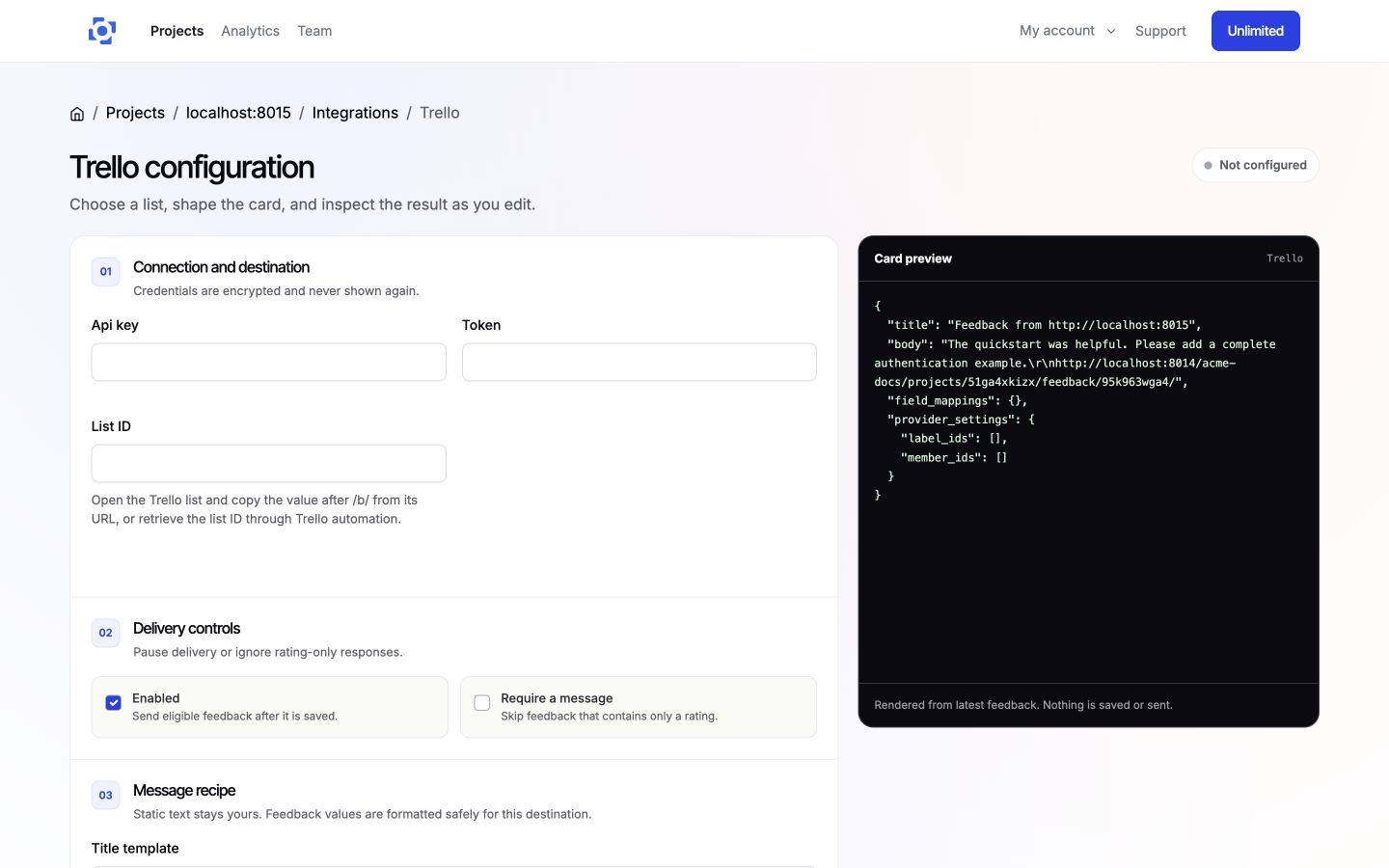1389x868 pixels.
Task: Go to home via breadcrumb house icon
Action: (77, 114)
